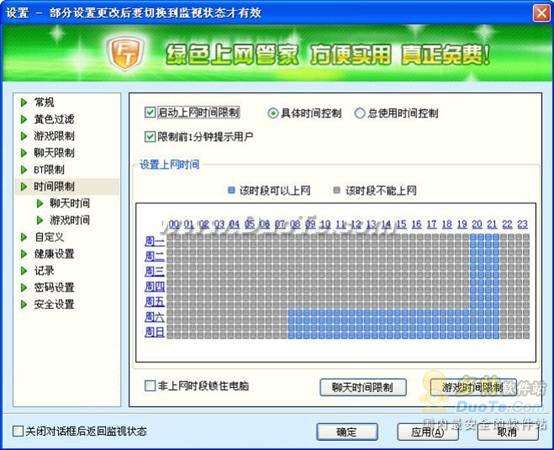Click the green arrow beside 聊天限制
Viewport: 554px width, 450px height.
(24, 153)
